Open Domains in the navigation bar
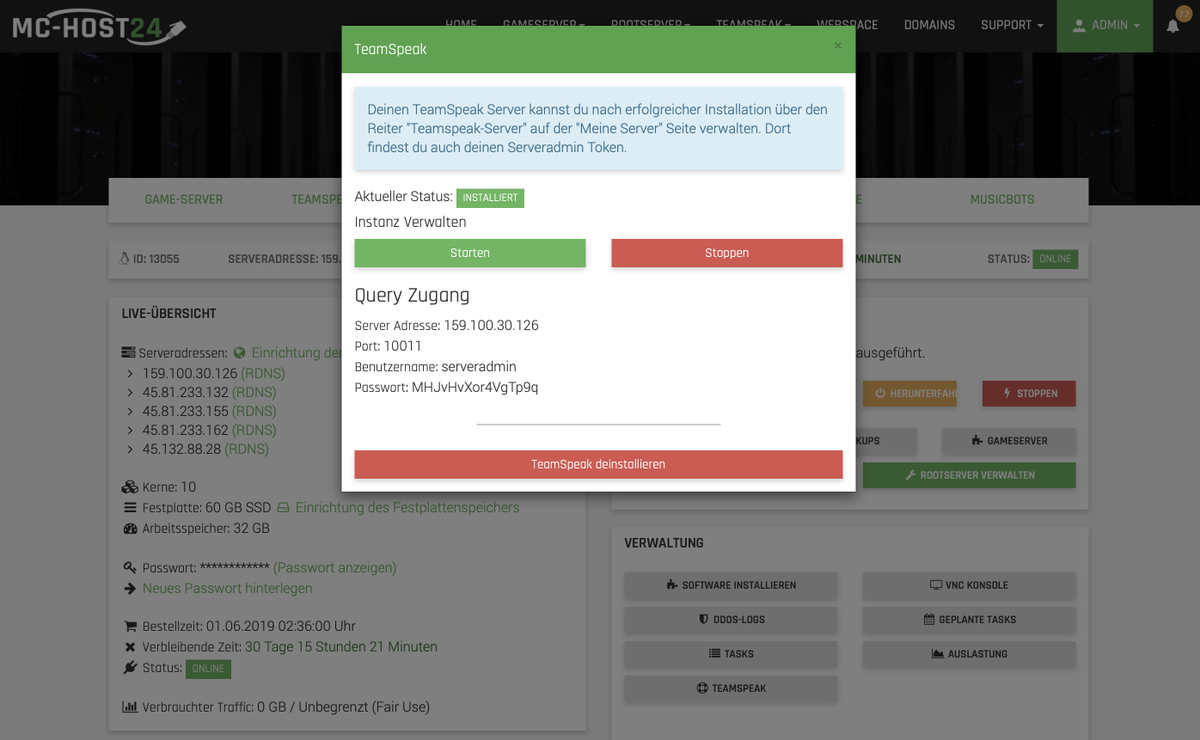 point(929,25)
